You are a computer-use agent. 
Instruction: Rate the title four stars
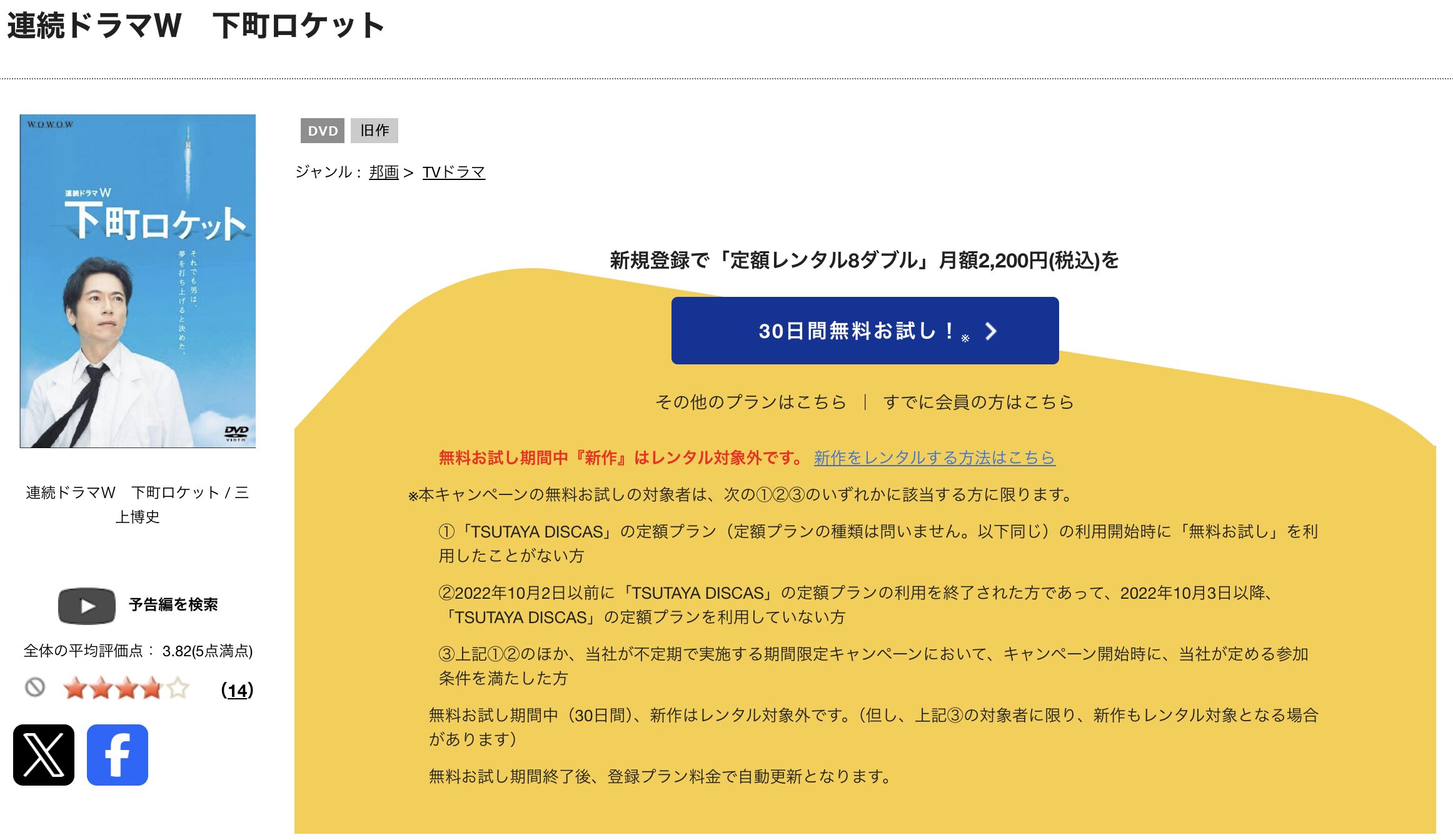click(x=152, y=688)
